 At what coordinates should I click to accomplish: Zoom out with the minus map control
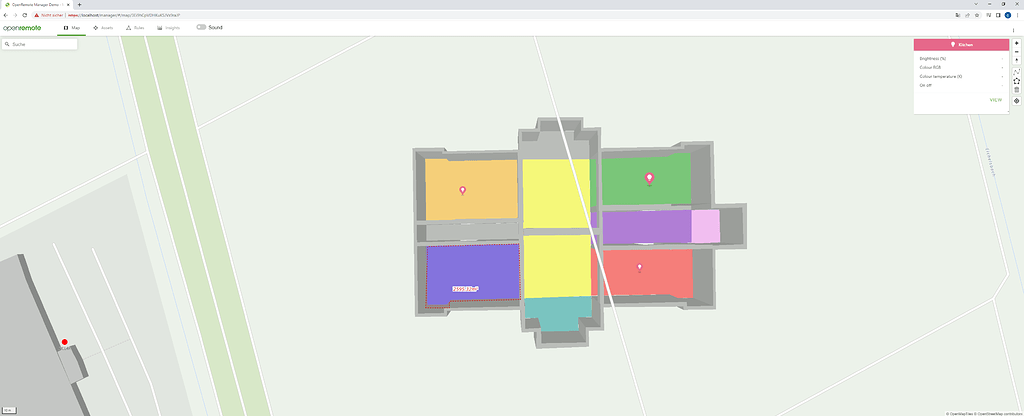[x=1016, y=52]
